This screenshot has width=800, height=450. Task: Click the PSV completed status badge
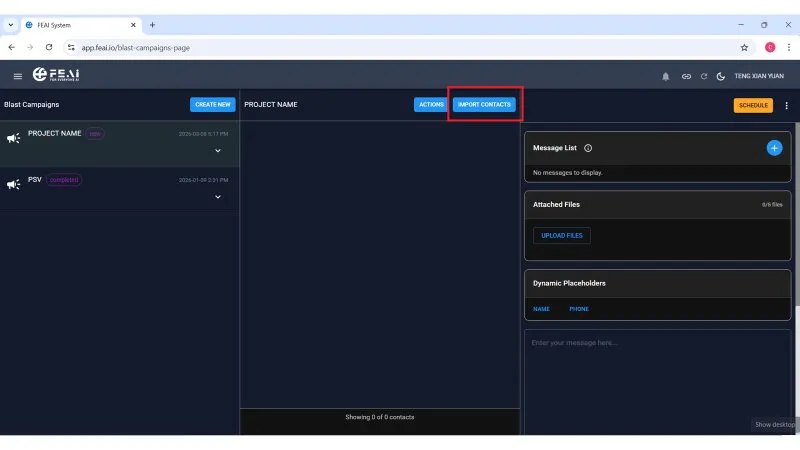point(64,180)
